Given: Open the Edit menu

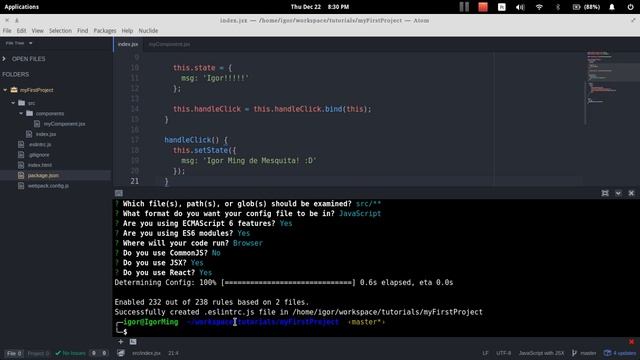Looking at the screenshot, I should [x=21, y=31].
